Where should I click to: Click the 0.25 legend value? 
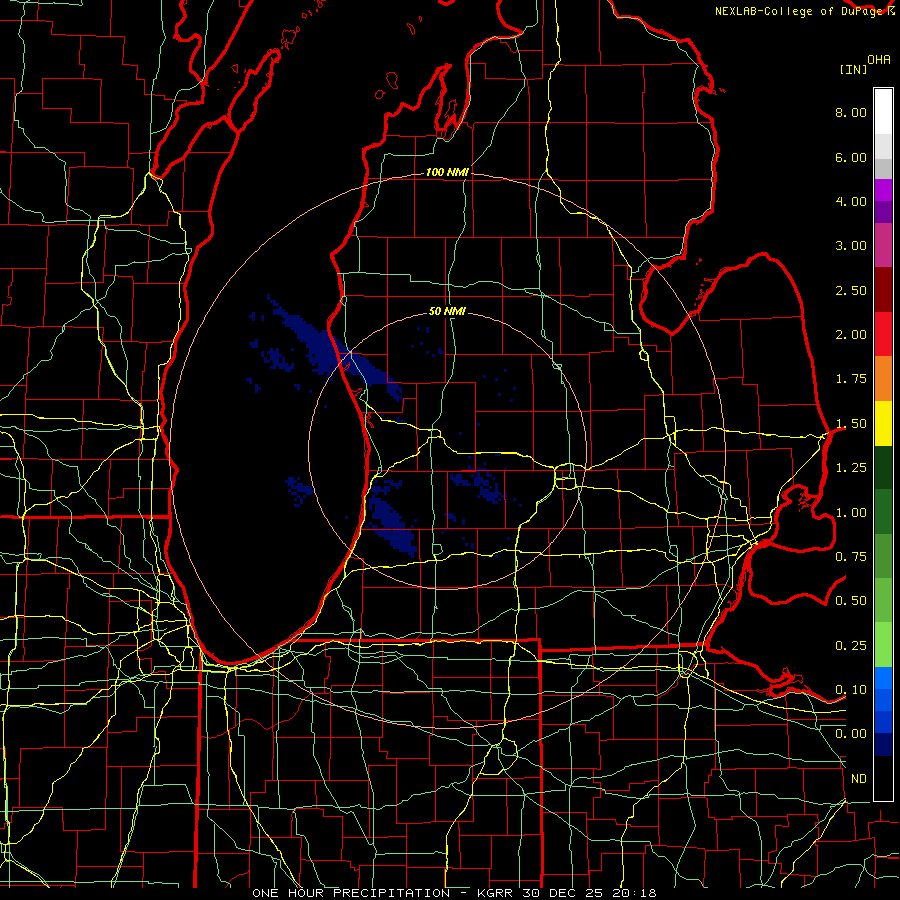pyautogui.click(x=851, y=646)
